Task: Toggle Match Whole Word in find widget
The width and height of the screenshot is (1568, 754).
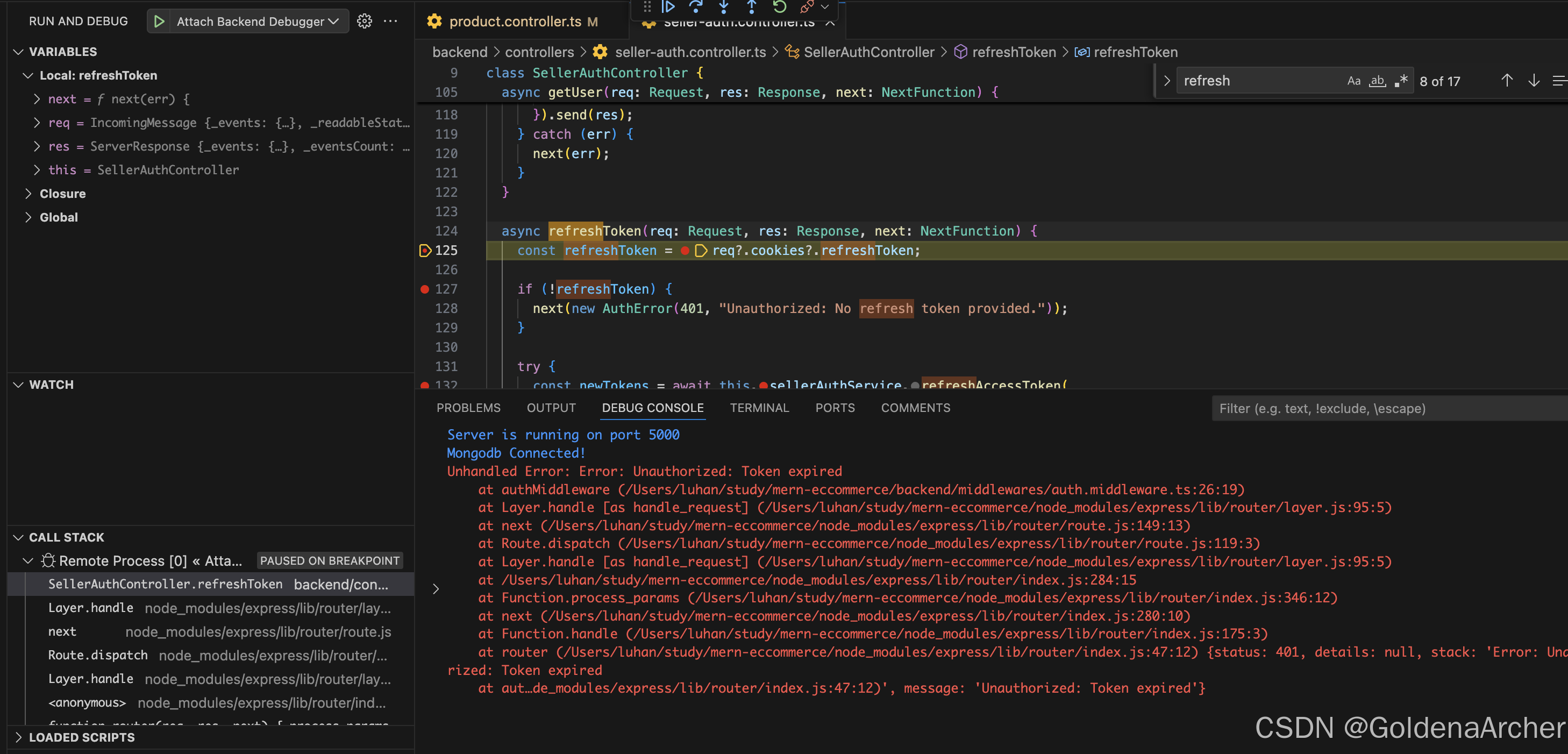Action: (1377, 81)
